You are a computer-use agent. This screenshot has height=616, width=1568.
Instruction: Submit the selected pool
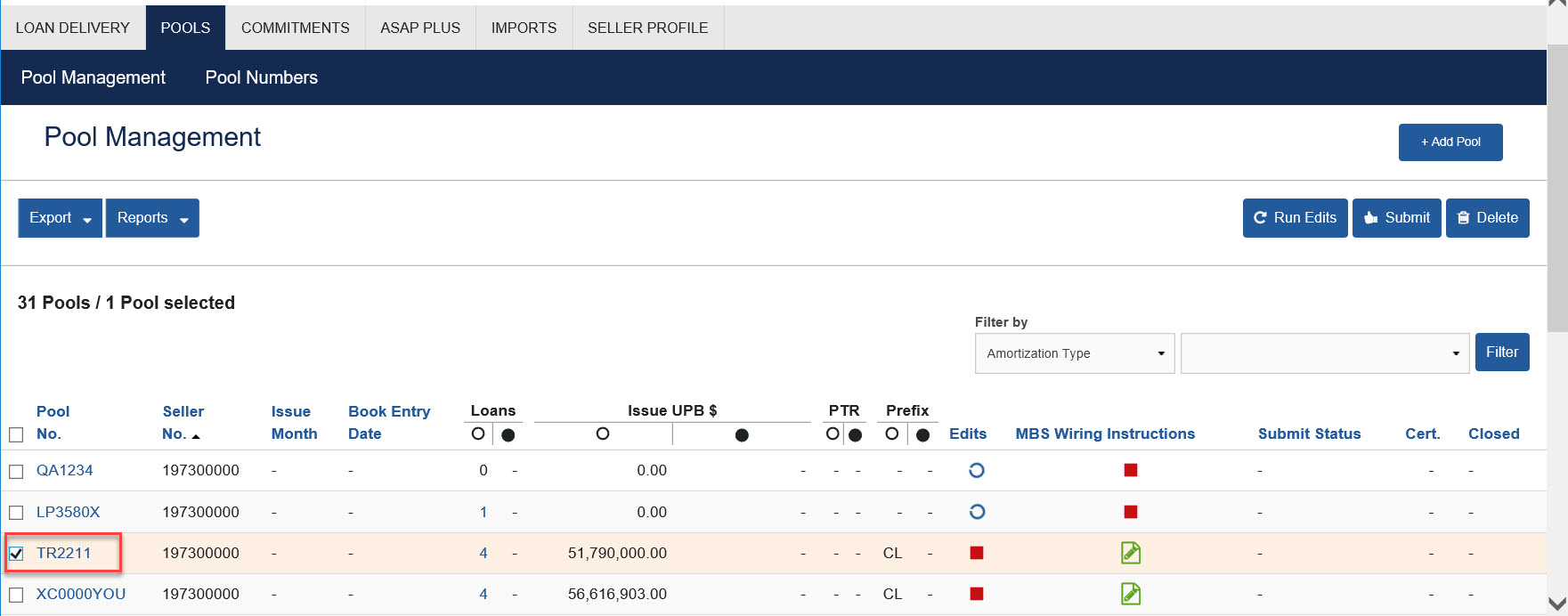[x=1397, y=218]
